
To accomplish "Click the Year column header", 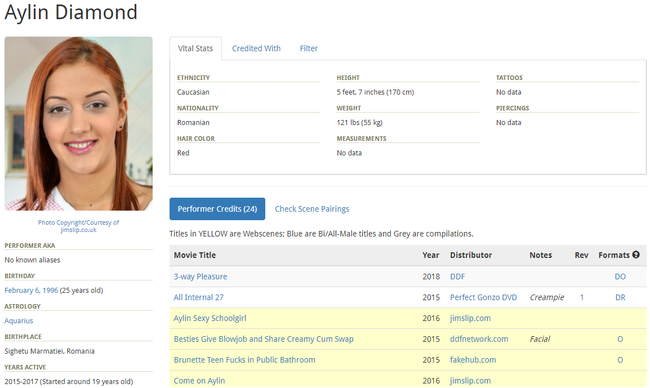I will [x=431, y=255].
